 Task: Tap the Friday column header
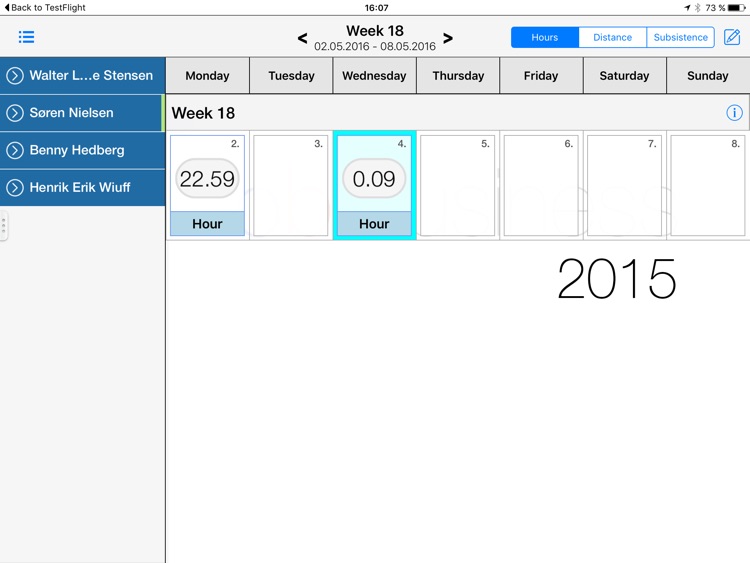coord(541,76)
